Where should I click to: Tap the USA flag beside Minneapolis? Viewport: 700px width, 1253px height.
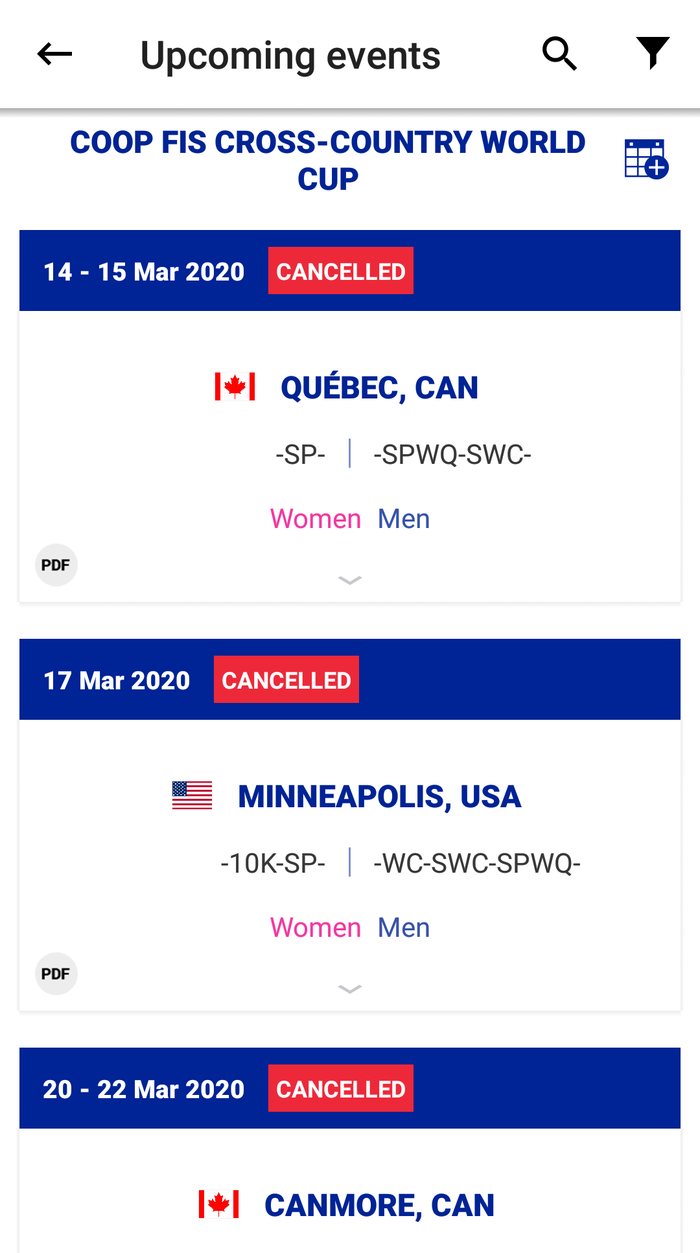(192, 796)
